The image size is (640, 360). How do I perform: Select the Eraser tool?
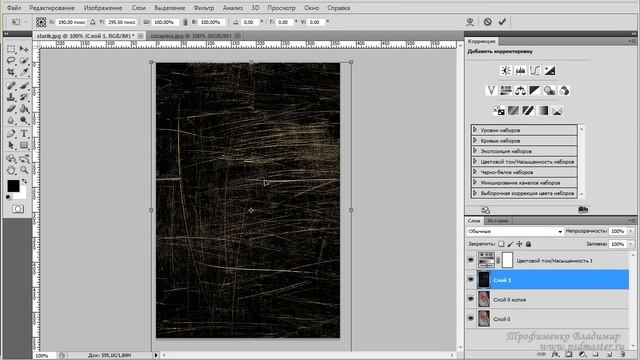click(x=11, y=109)
